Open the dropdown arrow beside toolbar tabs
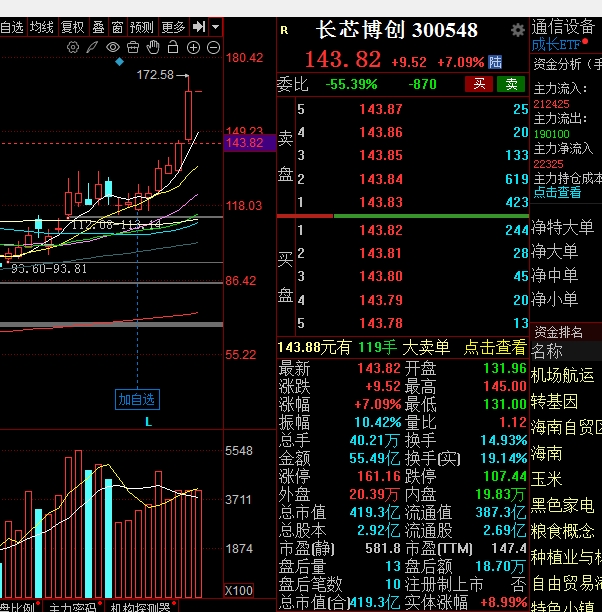602x612 pixels. [216, 27]
